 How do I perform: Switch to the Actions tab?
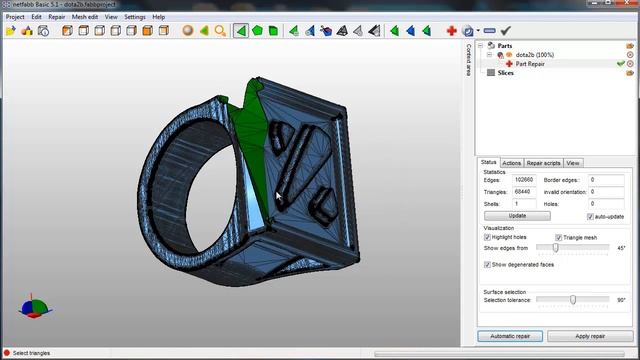(x=511, y=163)
